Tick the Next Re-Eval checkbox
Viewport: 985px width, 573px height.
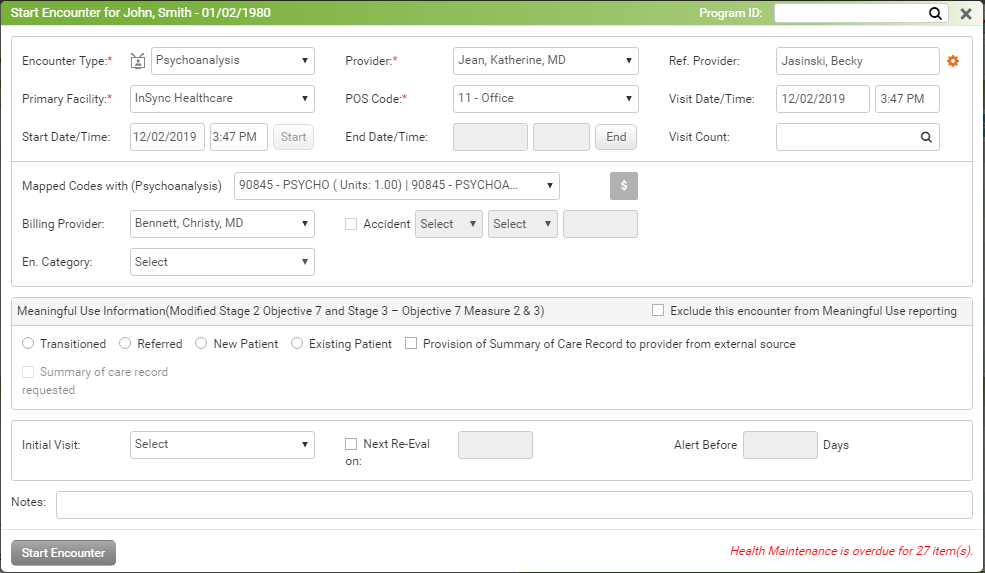point(351,444)
